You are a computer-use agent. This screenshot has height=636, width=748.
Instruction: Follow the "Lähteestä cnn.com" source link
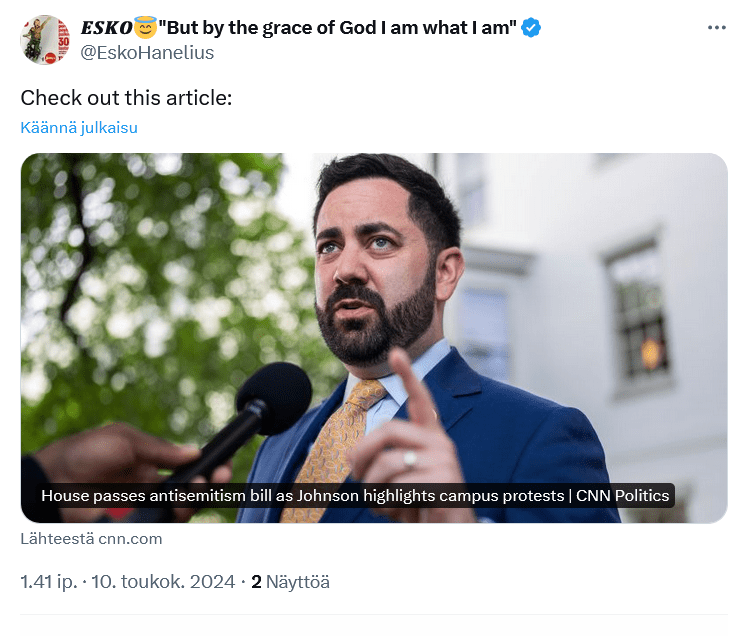[x=91, y=539]
